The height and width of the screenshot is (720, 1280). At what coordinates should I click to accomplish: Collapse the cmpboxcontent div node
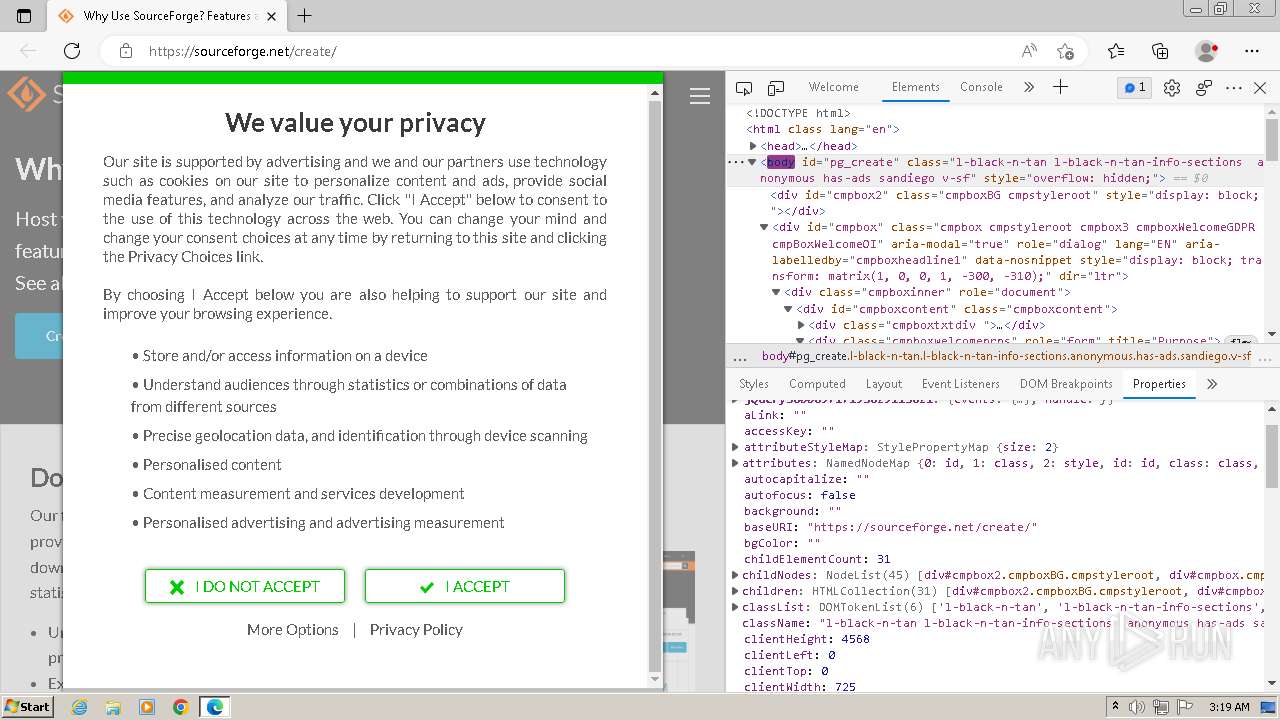[789, 309]
